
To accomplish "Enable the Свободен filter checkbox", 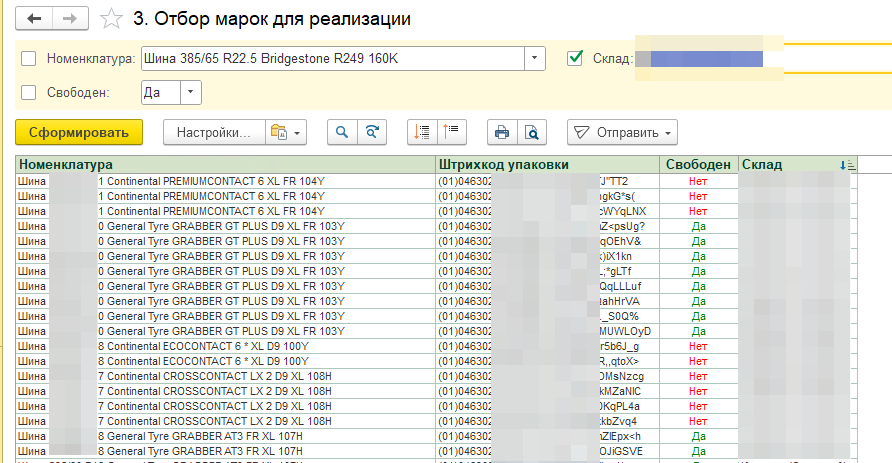I will (x=28, y=92).
